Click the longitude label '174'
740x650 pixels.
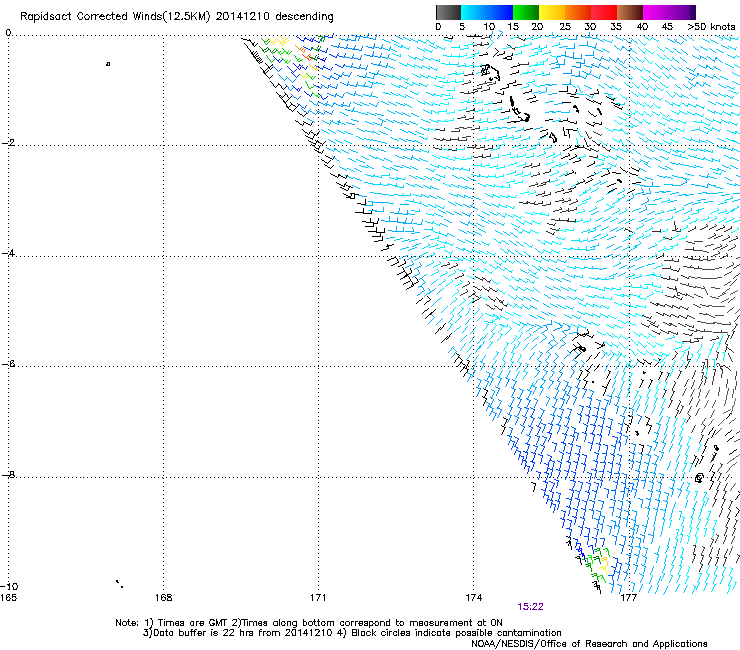pos(473,598)
